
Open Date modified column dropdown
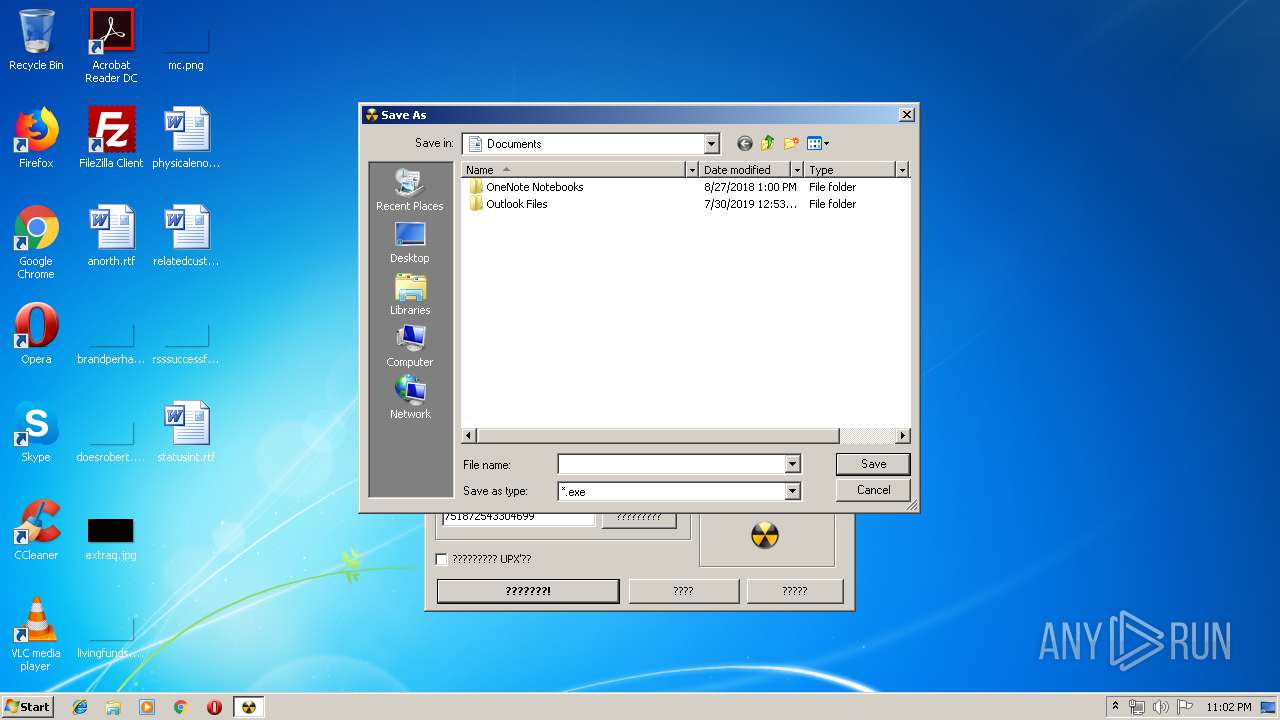(797, 170)
